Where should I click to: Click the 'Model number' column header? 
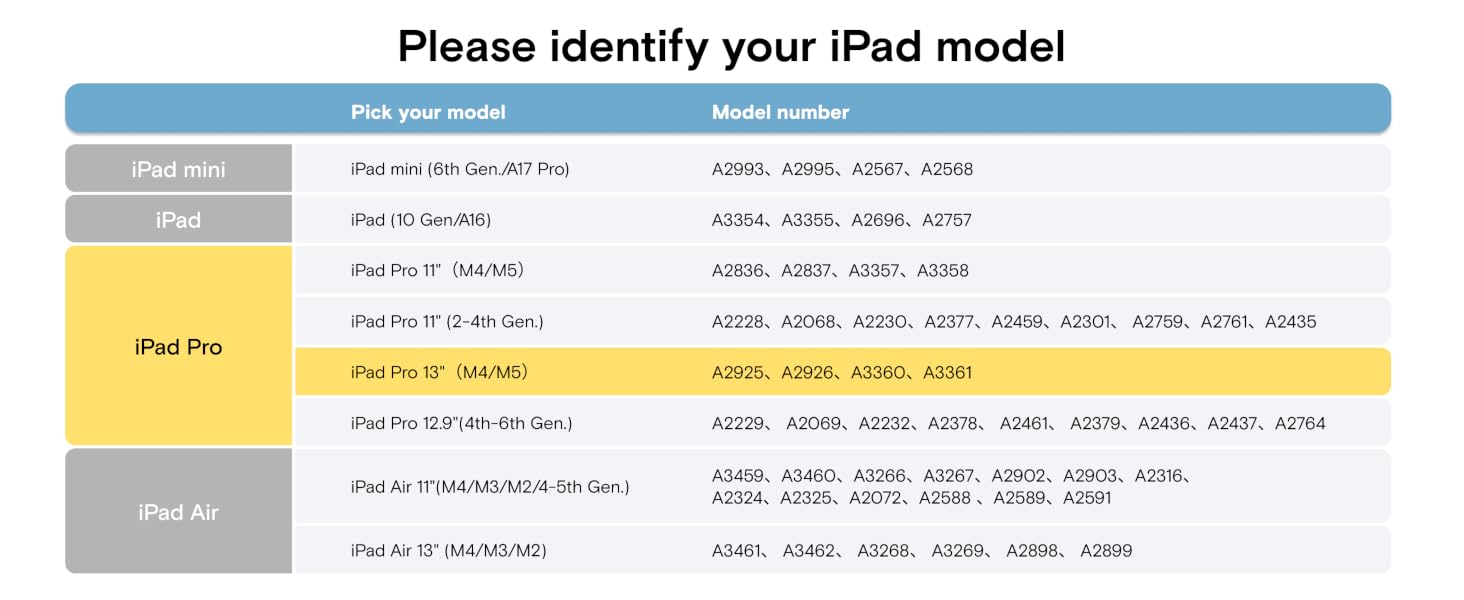coord(780,113)
